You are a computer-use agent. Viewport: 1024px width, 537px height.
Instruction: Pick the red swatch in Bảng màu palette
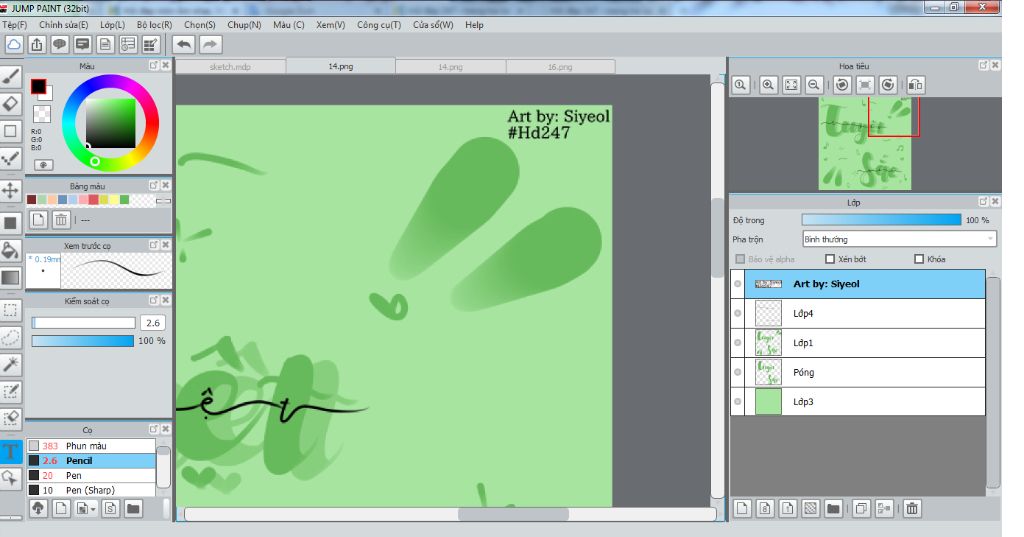coord(93,200)
